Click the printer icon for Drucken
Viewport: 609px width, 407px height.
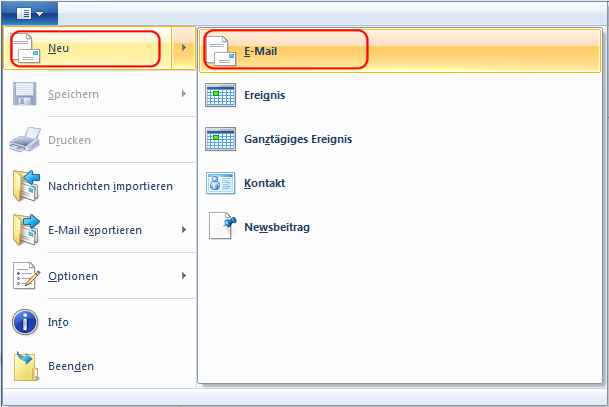pyautogui.click(x=26, y=141)
